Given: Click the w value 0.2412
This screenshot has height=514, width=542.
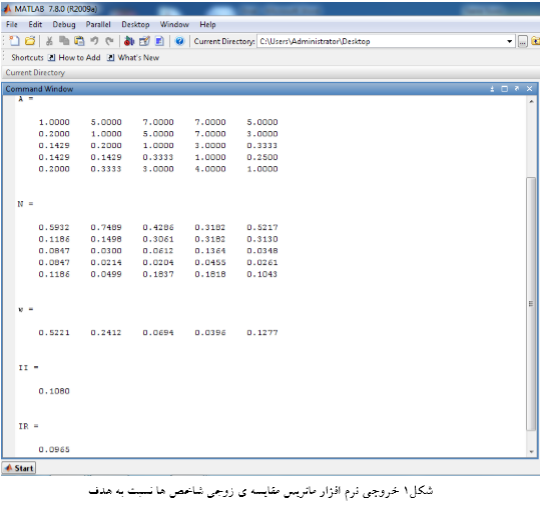Looking at the screenshot, I should (106, 333).
